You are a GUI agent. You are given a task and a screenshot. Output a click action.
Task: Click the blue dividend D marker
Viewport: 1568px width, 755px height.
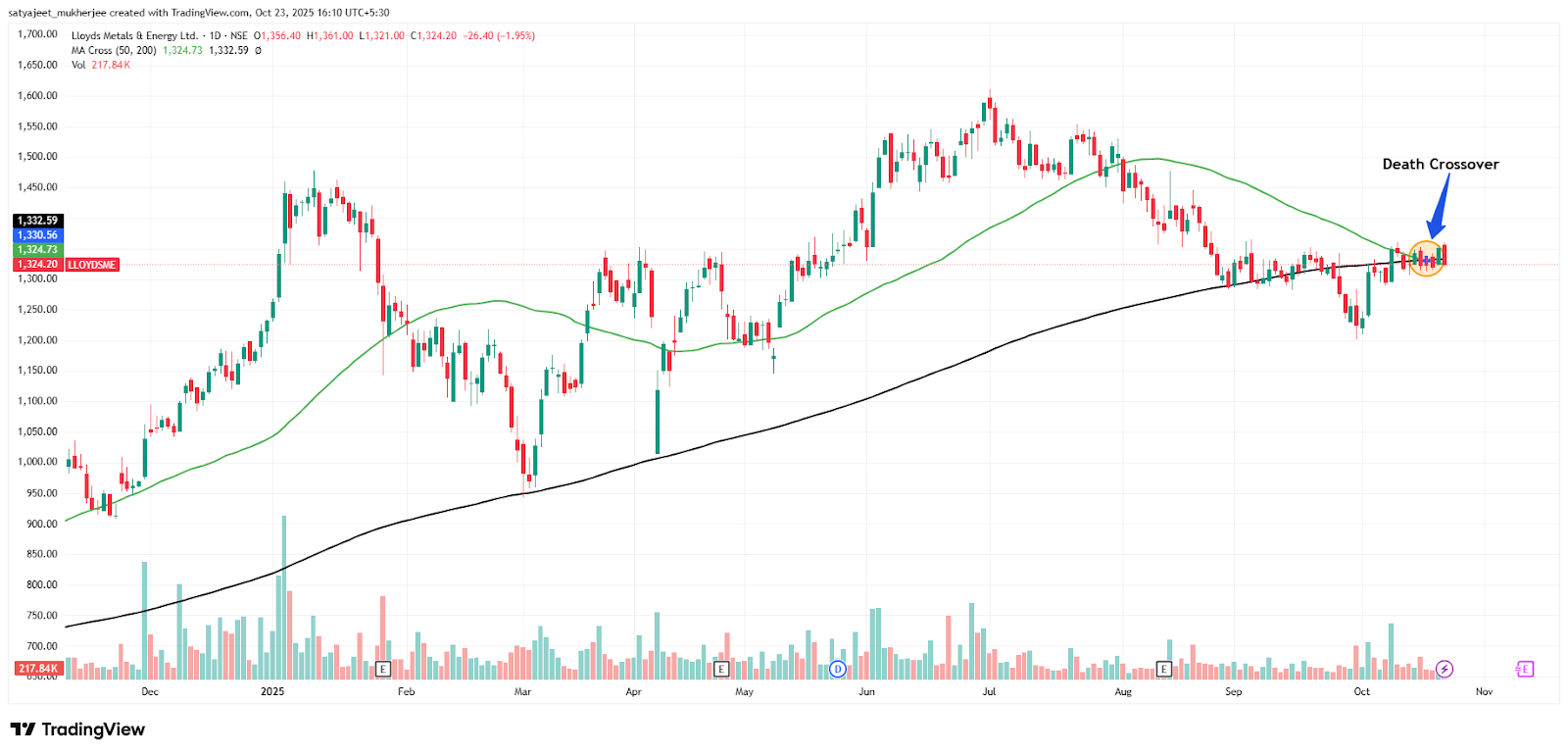pos(838,669)
